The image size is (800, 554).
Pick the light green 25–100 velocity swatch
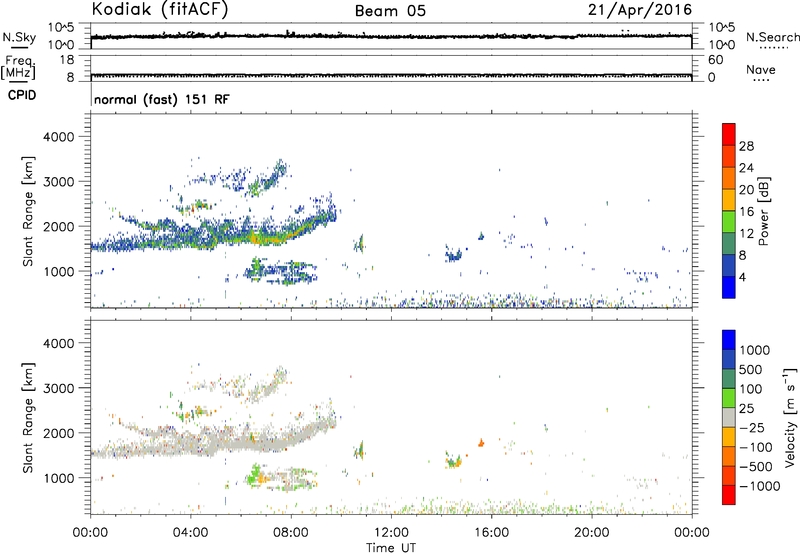pyautogui.click(x=729, y=398)
